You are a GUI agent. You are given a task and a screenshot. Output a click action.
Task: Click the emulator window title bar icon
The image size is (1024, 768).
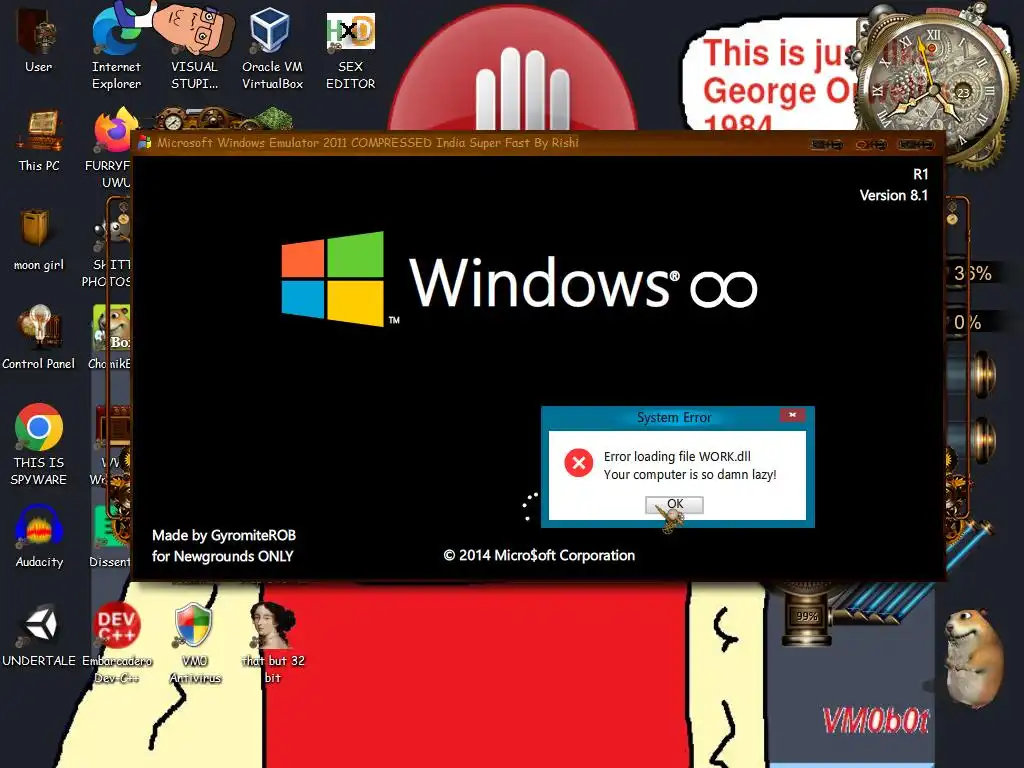[144, 142]
